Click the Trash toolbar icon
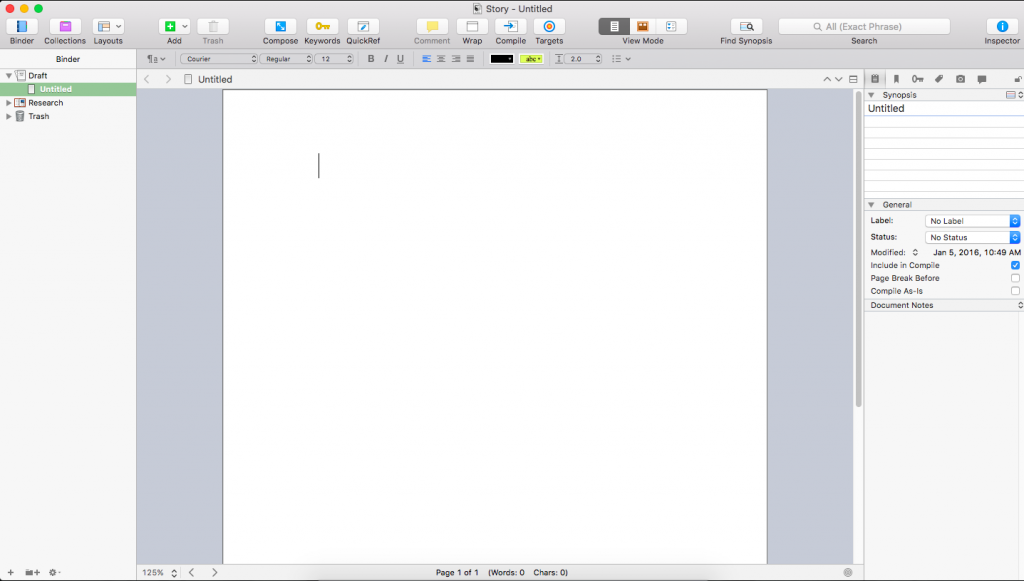The width and height of the screenshot is (1024, 581). click(213, 27)
